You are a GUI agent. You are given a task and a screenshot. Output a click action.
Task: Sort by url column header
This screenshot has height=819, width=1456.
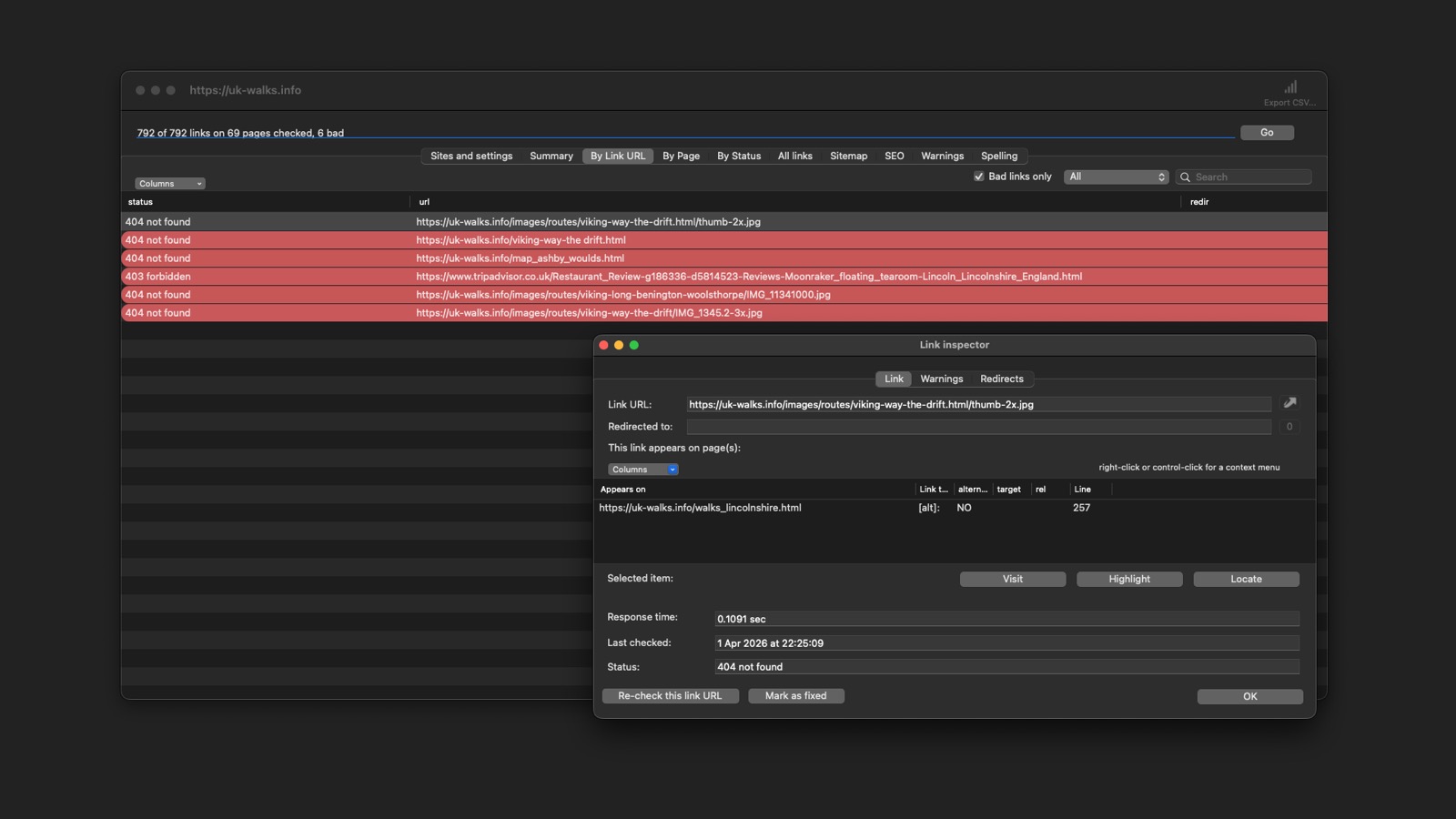(796, 202)
